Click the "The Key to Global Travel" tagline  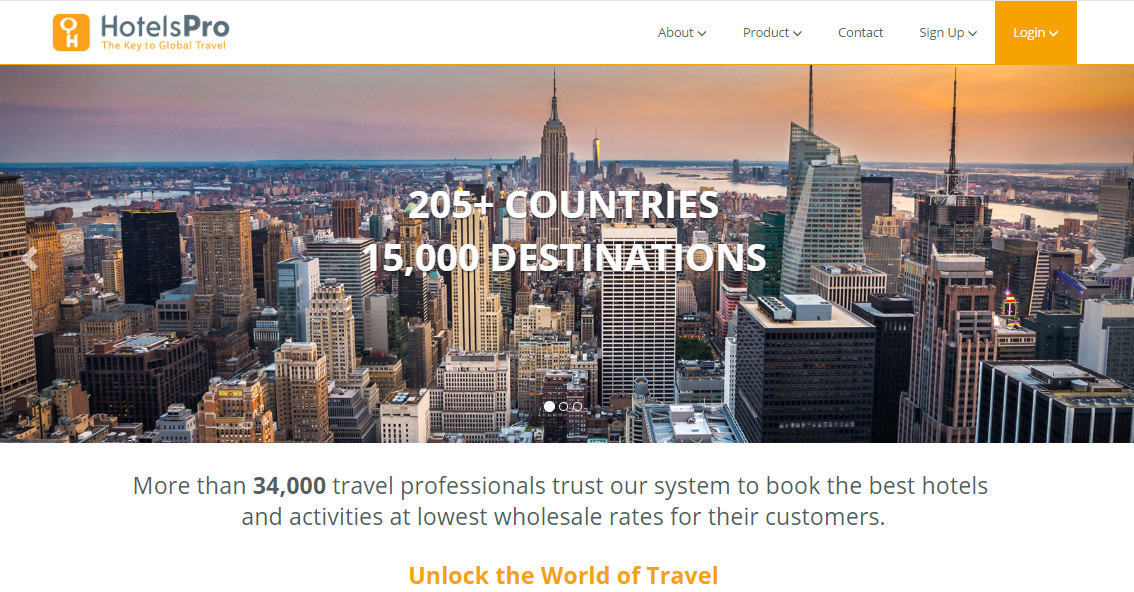[x=163, y=45]
